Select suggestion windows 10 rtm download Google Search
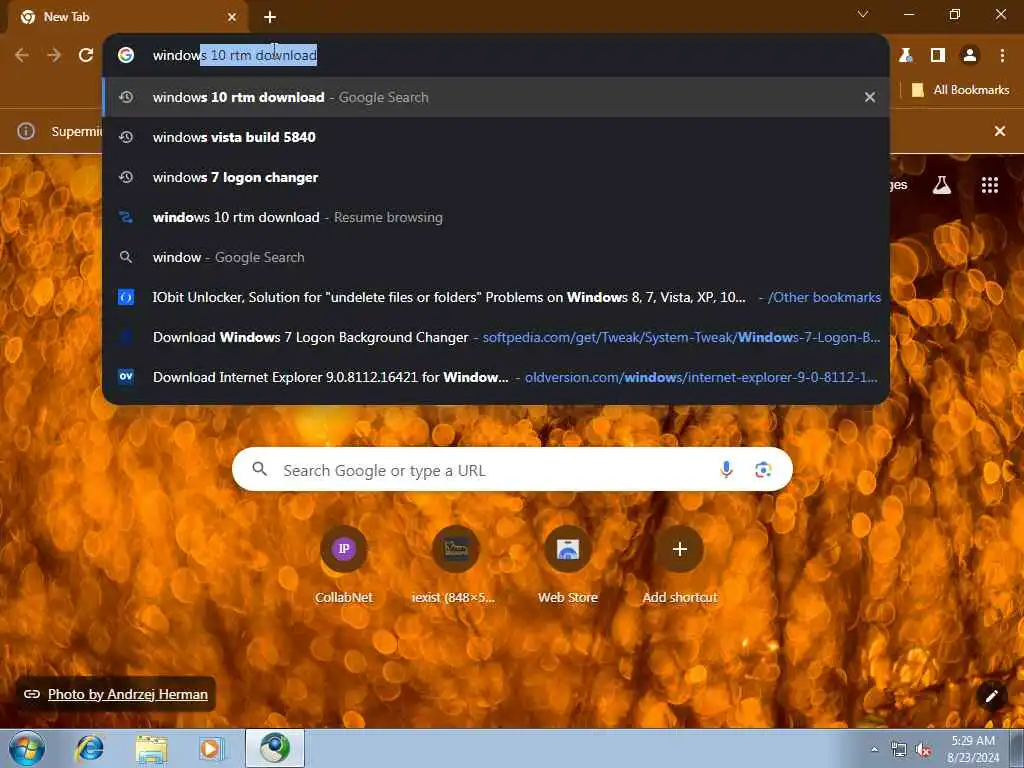This screenshot has height=768, width=1024. point(496,97)
